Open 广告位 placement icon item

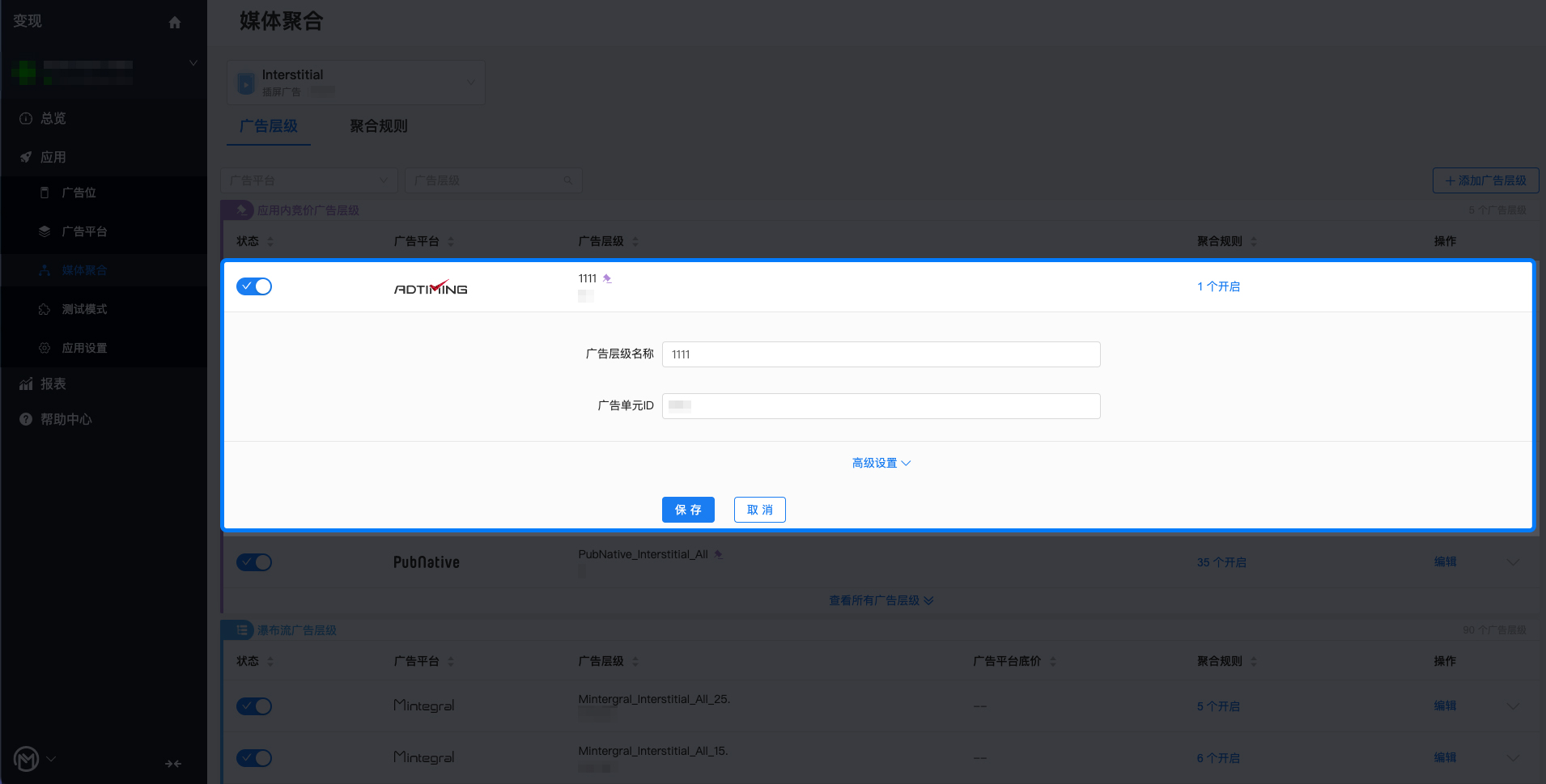pos(45,193)
